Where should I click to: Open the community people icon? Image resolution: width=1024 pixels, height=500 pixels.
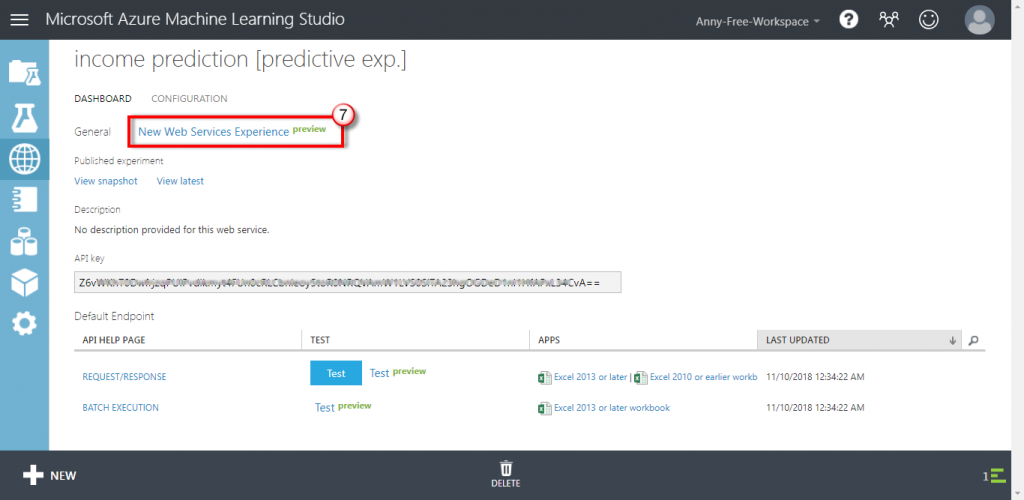click(889, 20)
